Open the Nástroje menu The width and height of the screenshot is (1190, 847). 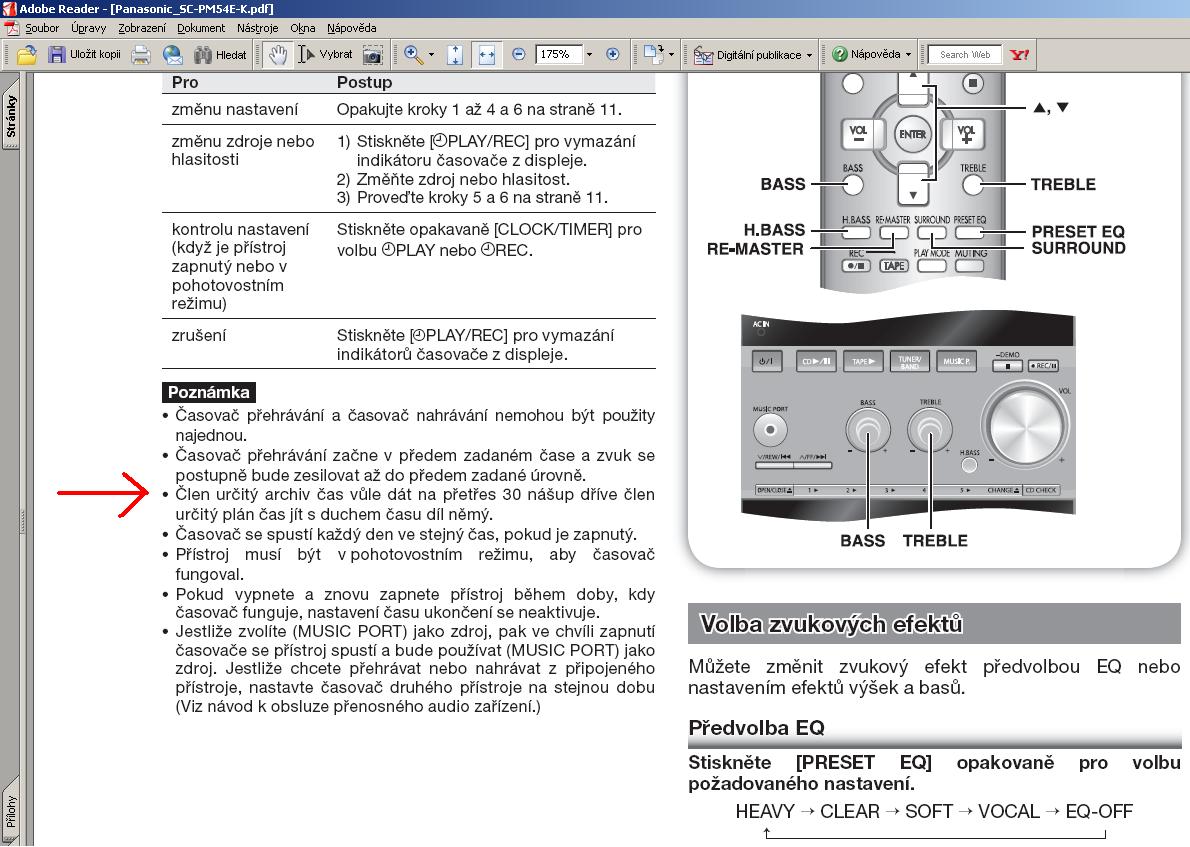(257, 28)
